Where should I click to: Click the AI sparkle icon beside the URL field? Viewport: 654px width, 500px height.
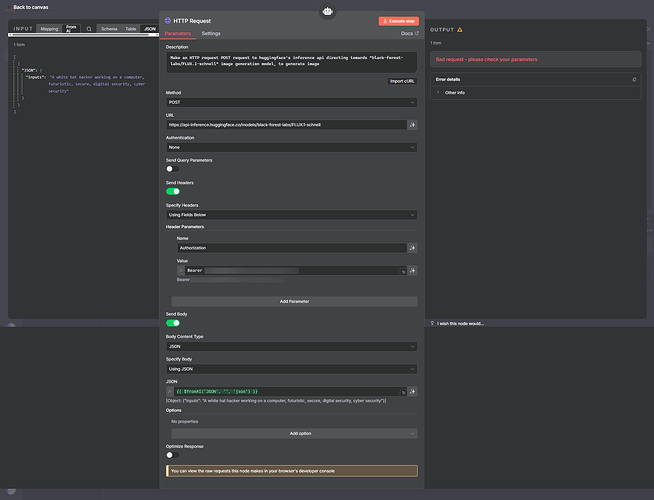coord(412,125)
